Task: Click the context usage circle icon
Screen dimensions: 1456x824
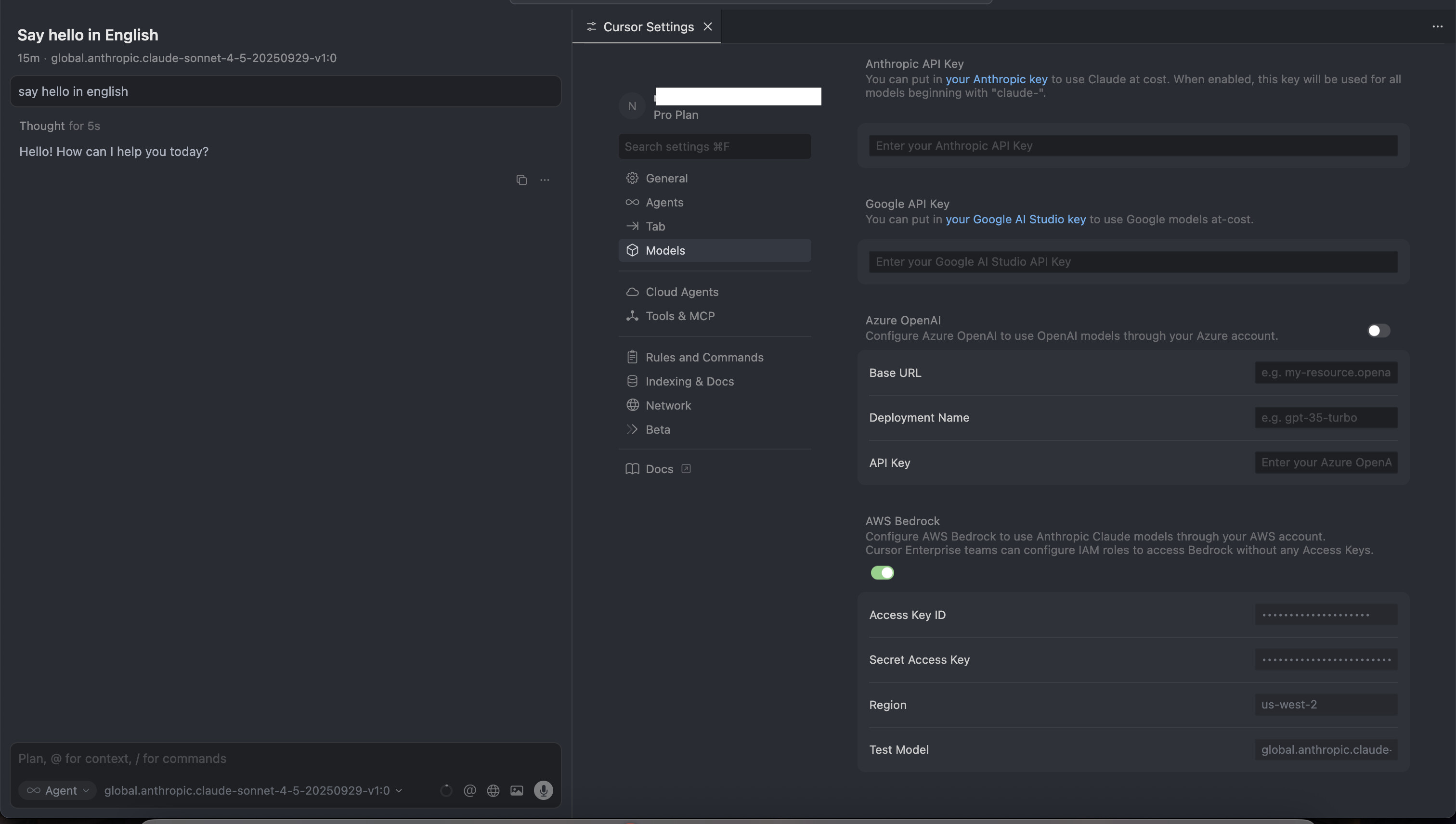Action: coord(446,790)
